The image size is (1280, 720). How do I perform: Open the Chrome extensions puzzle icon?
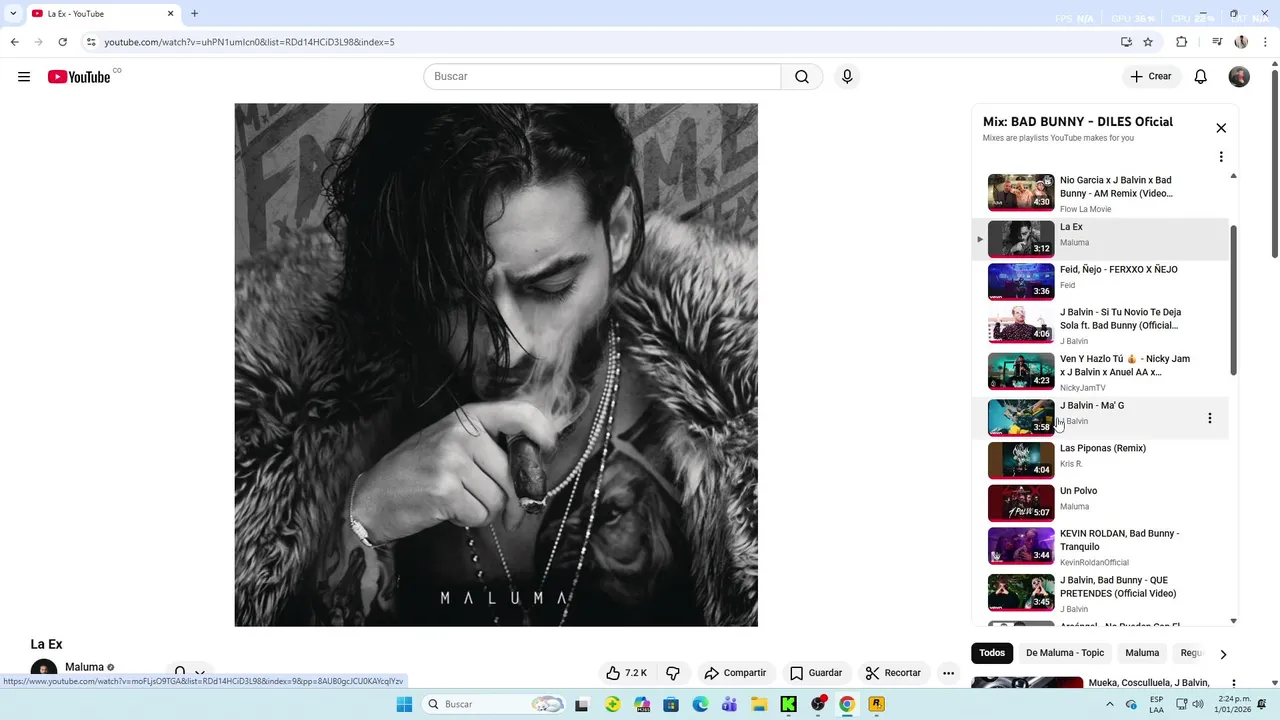[x=1181, y=42]
